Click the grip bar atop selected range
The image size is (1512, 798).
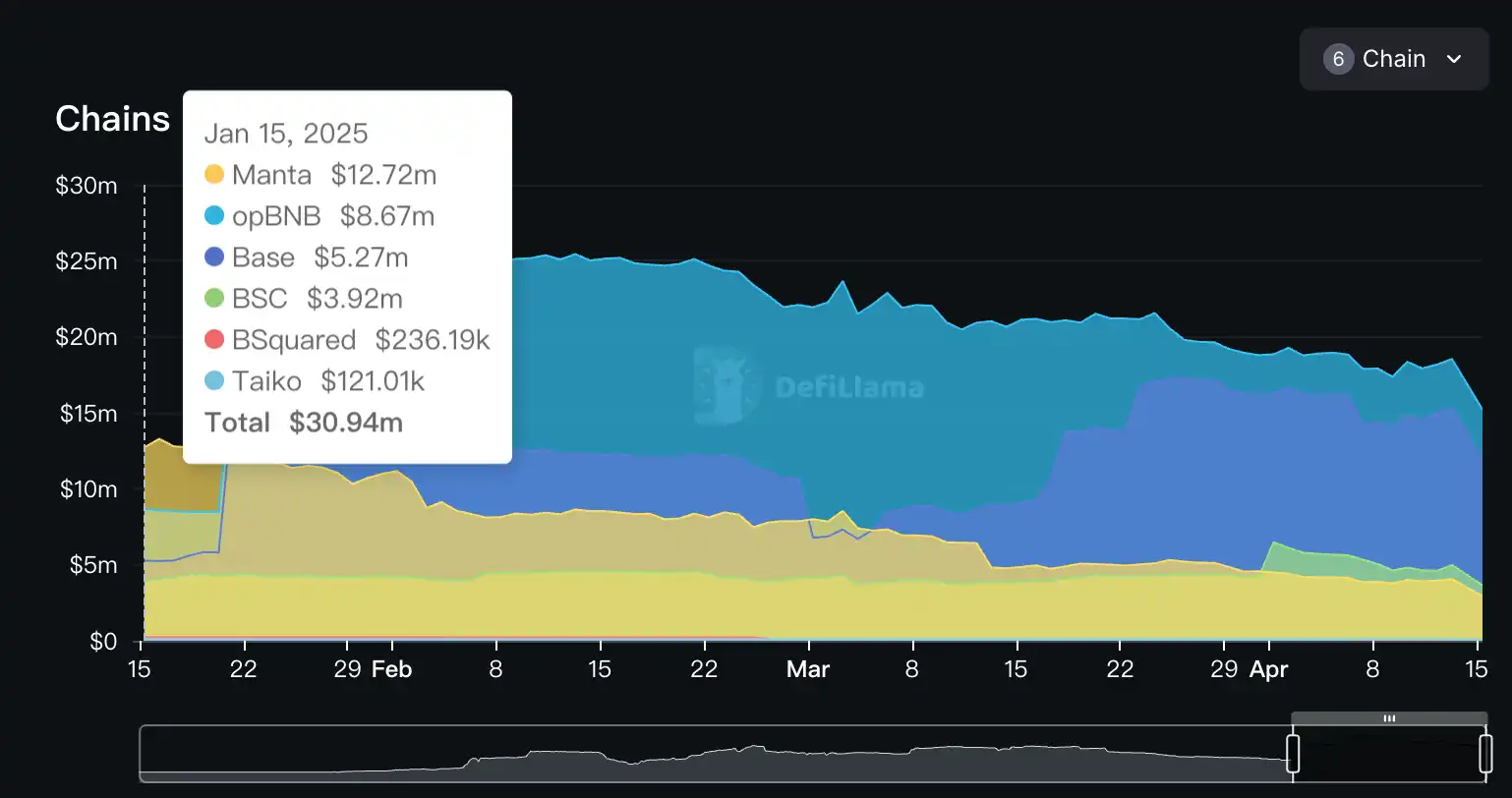tap(1389, 718)
